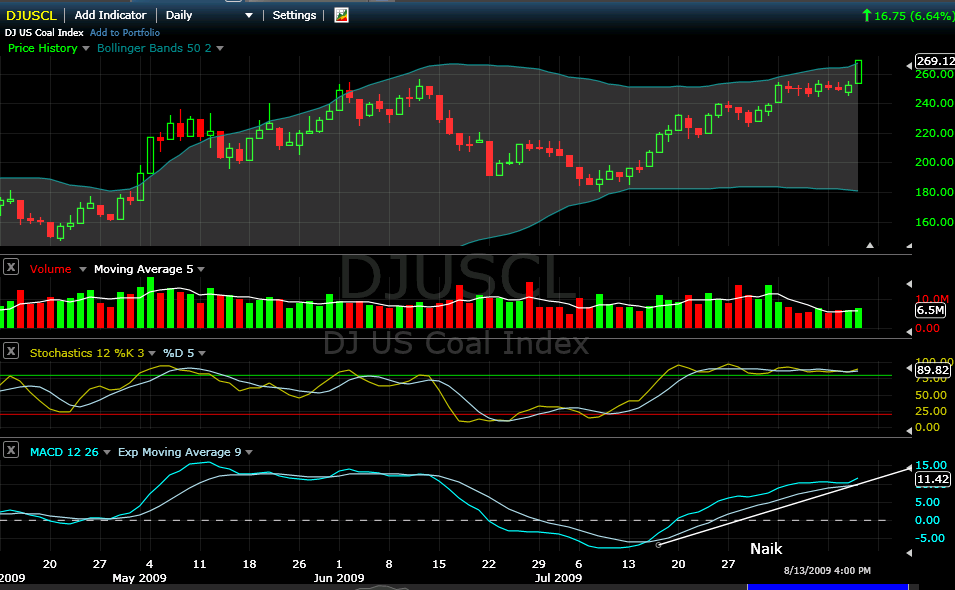Remove the Stochastics indicator panel
The height and width of the screenshot is (590, 955).
(11, 351)
